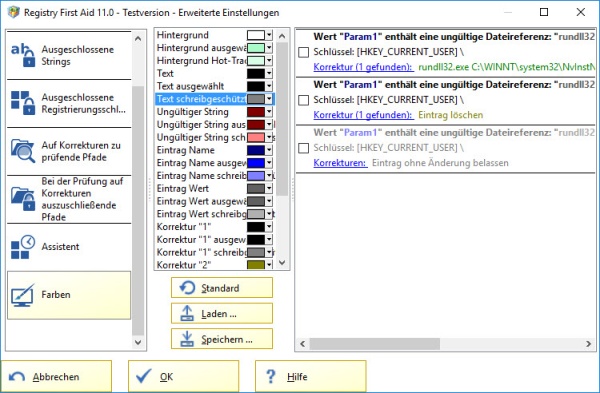Click the white Hintergrund color swatch

click(x=256, y=35)
